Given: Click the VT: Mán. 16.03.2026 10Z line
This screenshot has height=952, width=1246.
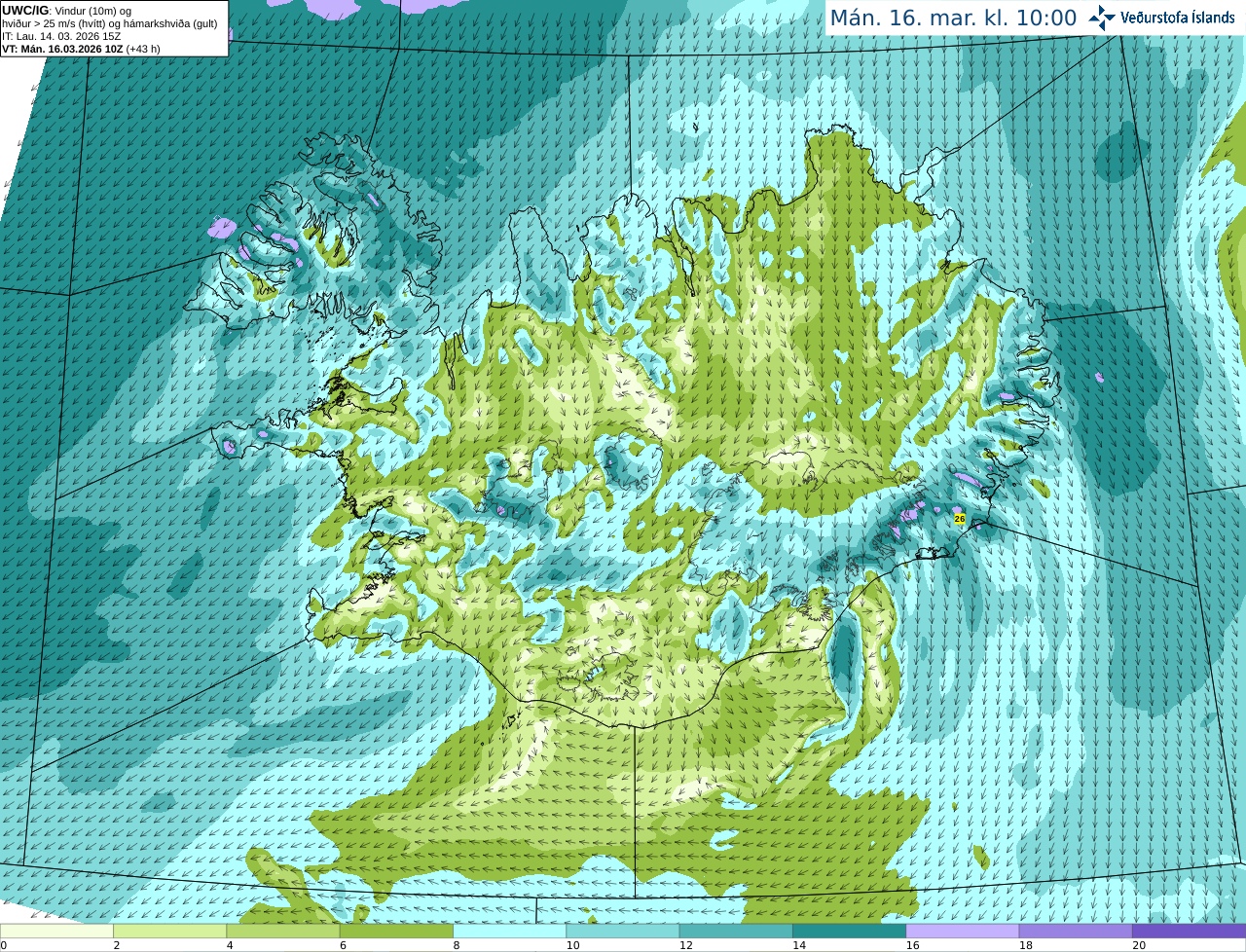Looking at the screenshot, I should (81, 49).
